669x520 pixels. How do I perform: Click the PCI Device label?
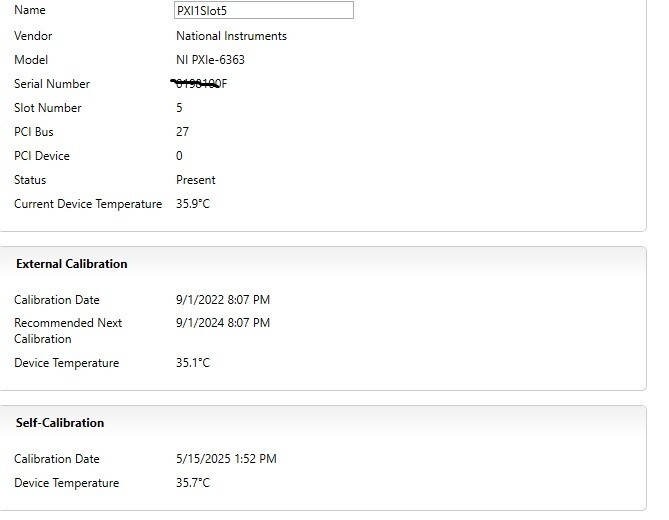pos(42,156)
